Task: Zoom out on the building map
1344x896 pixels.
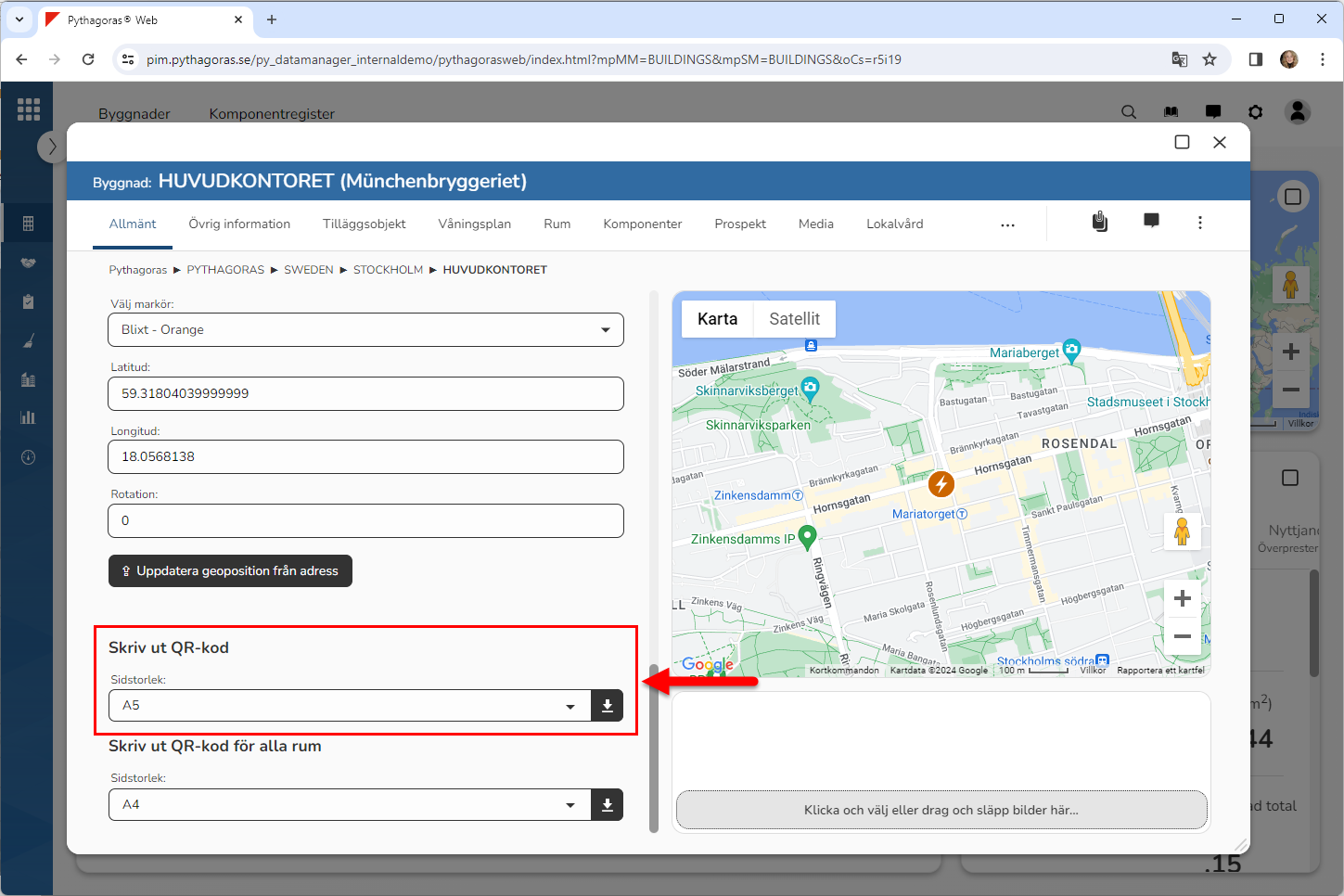Action: pyautogui.click(x=1182, y=636)
